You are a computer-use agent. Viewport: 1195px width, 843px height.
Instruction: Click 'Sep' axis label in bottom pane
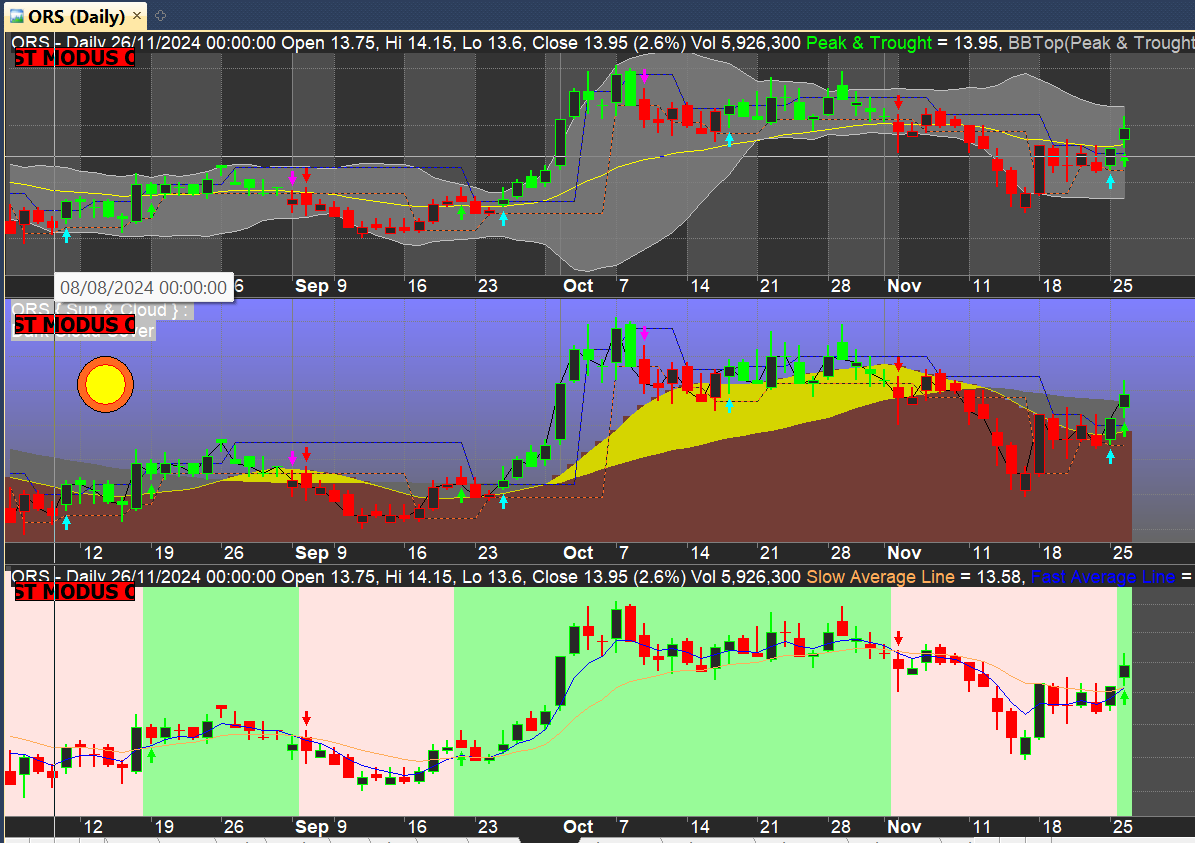tap(312, 826)
